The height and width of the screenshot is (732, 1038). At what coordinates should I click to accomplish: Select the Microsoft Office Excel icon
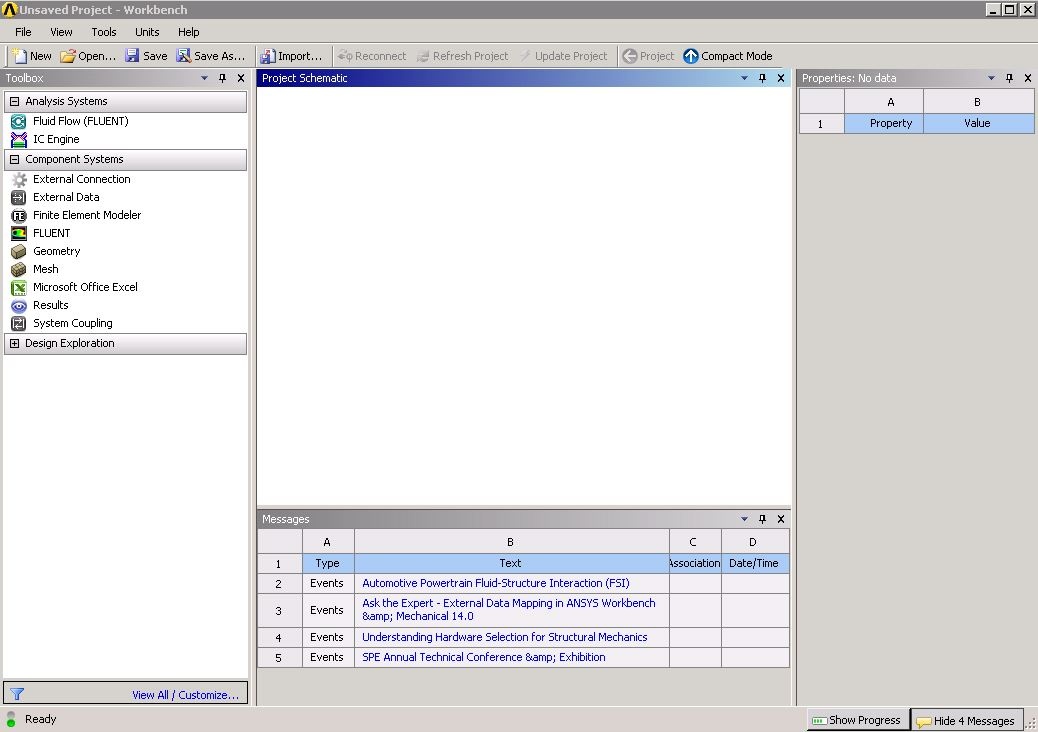click(x=19, y=287)
